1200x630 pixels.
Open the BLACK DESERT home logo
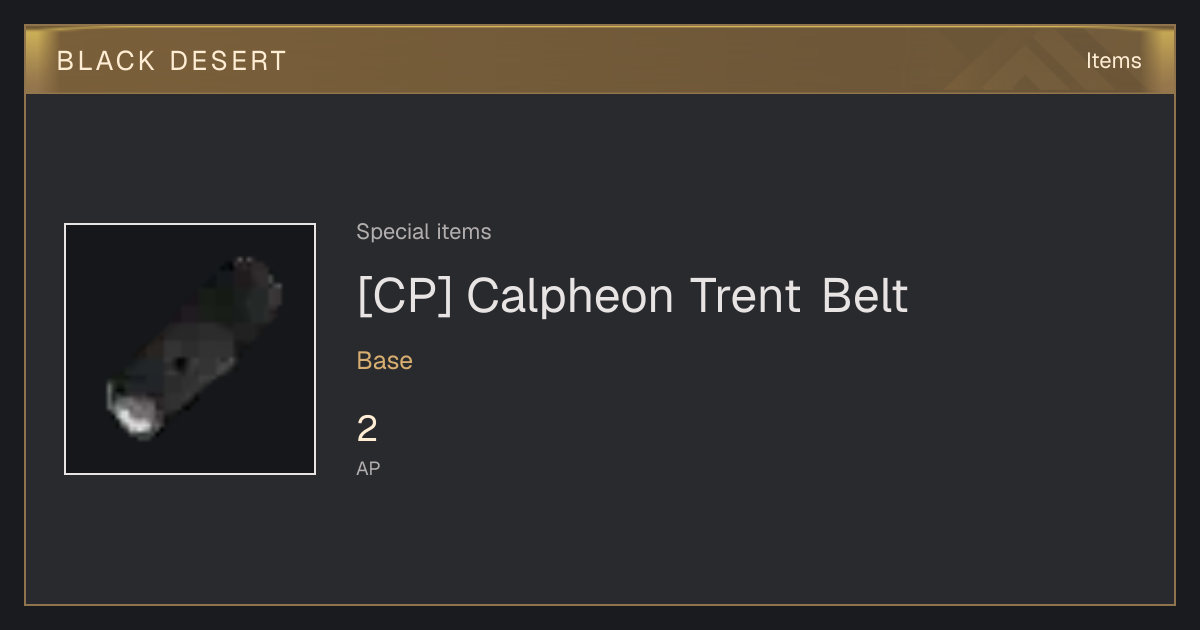(x=172, y=61)
